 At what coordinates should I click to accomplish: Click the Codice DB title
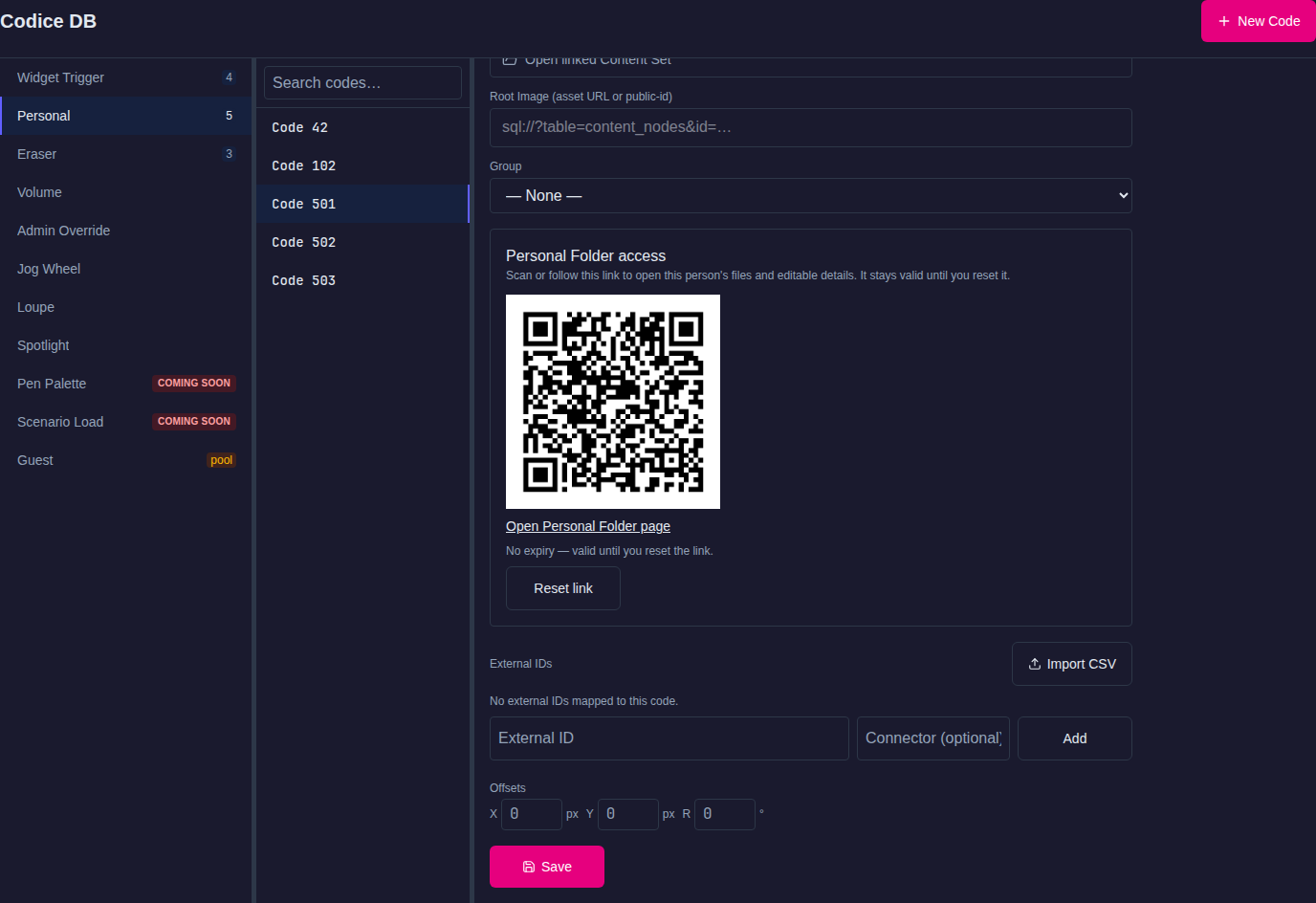point(49,21)
